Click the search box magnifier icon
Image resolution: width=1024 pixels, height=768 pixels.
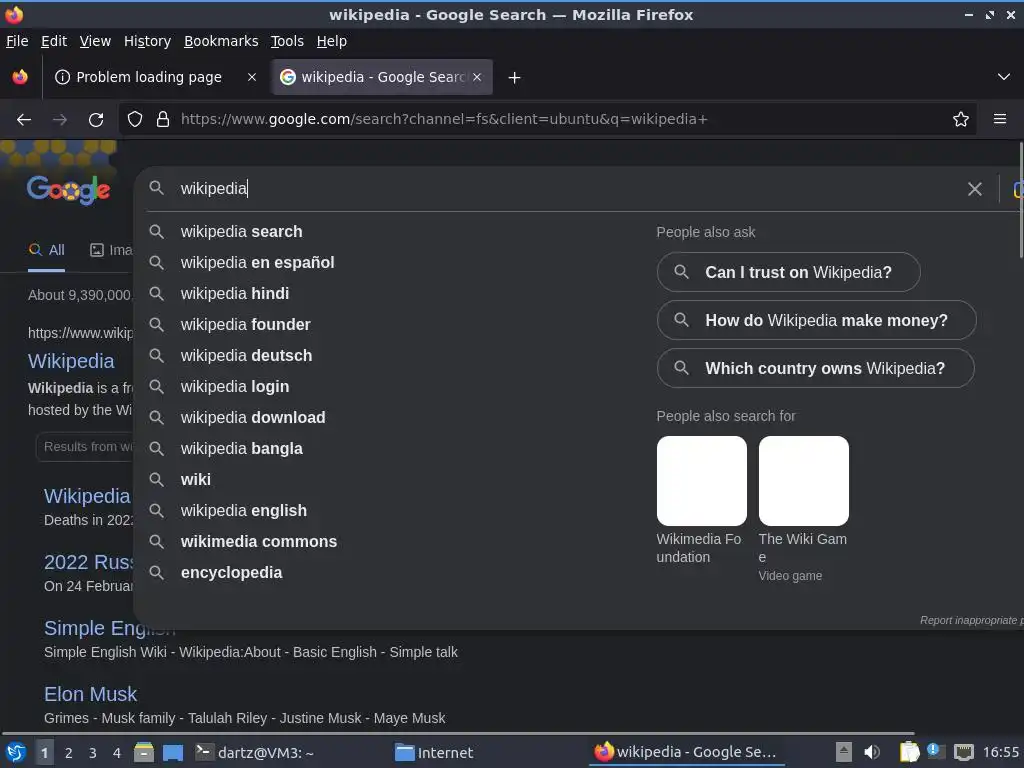pos(156,188)
